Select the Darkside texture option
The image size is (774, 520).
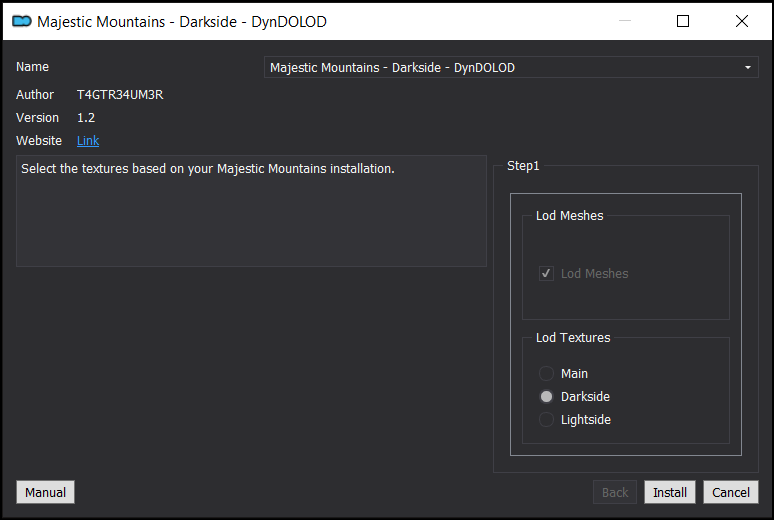(x=546, y=397)
